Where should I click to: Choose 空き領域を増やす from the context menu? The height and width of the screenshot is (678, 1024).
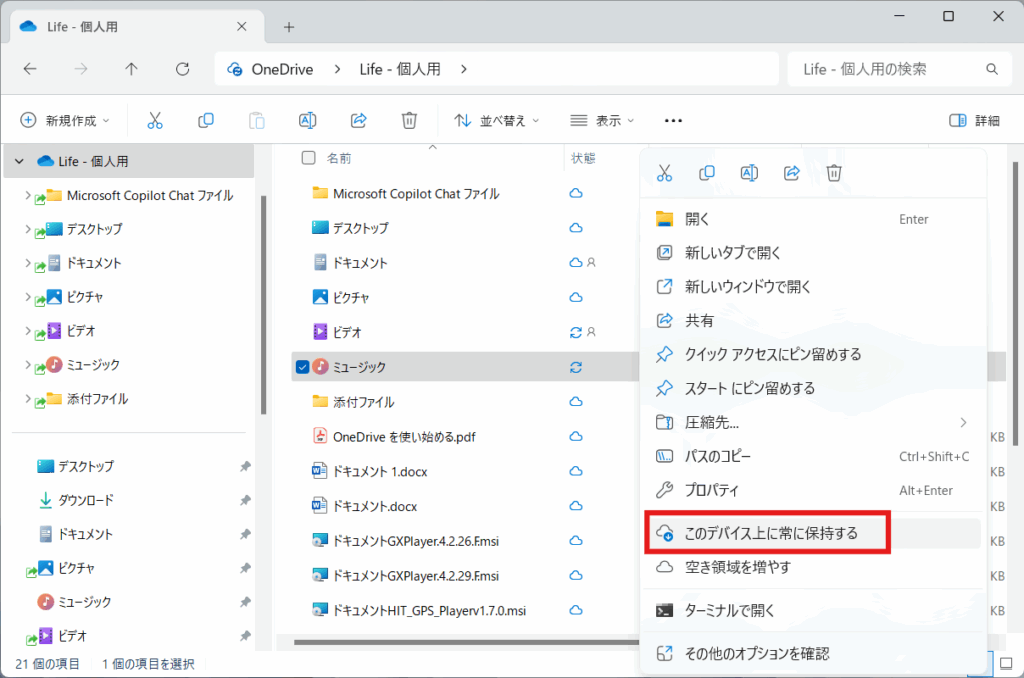tap(736, 567)
